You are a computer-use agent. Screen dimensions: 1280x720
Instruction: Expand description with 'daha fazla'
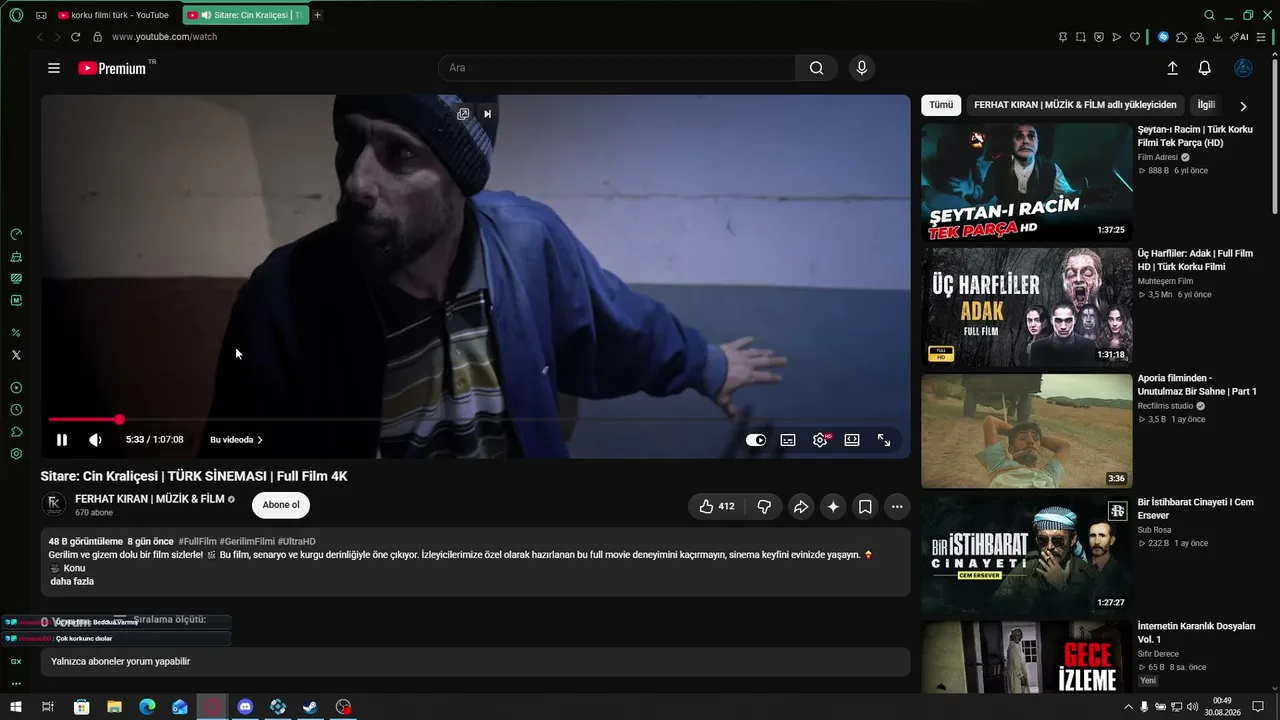tap(72, 581)
